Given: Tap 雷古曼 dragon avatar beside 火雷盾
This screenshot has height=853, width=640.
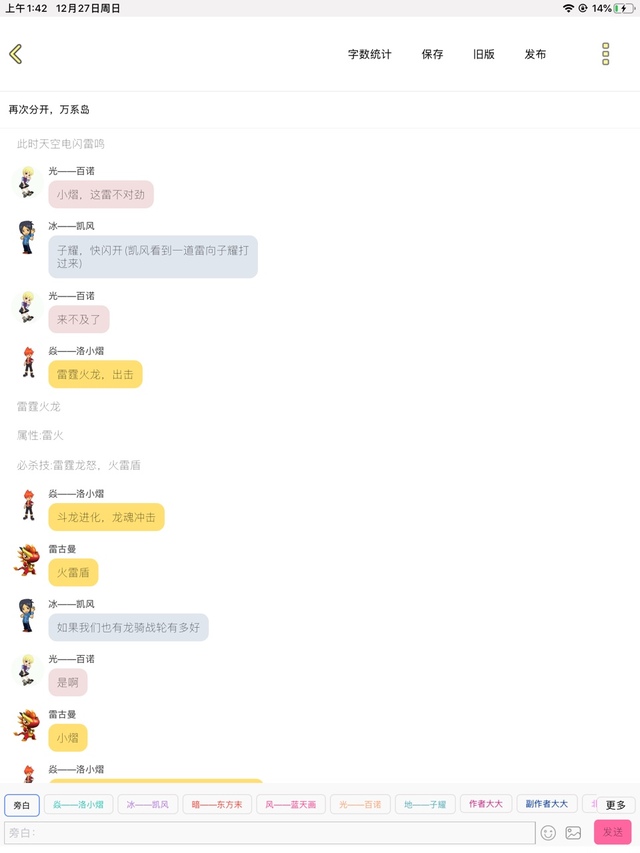Looking at the screenshot, I should (x=27, y=560).
